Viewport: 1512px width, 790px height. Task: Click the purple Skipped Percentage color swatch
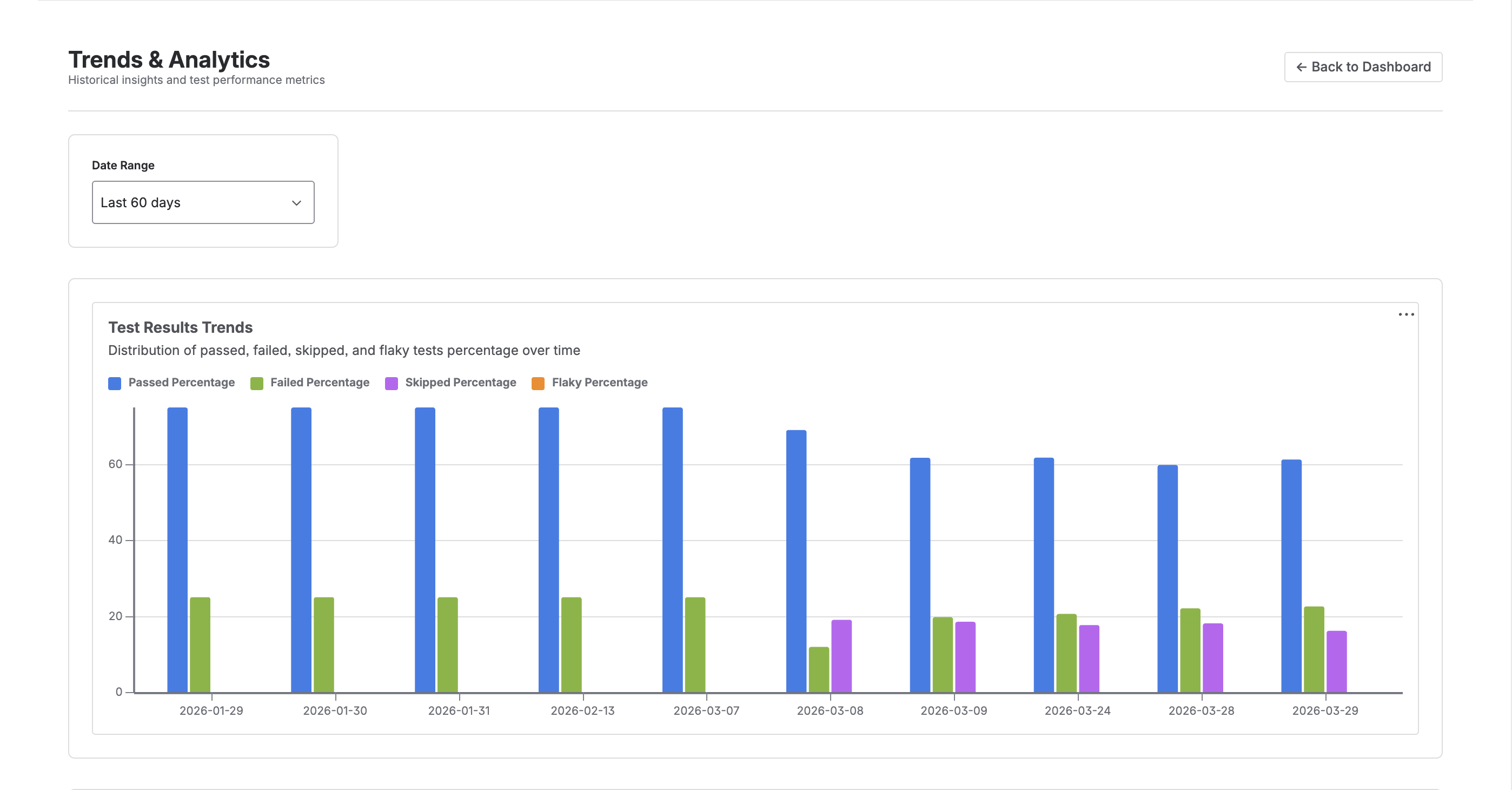tap(392, 384)
